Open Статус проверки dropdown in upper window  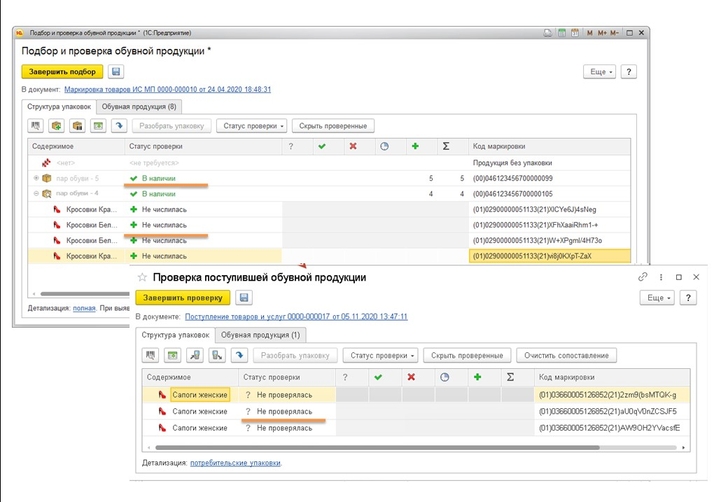pyautogui.click(x=253, y=126)
